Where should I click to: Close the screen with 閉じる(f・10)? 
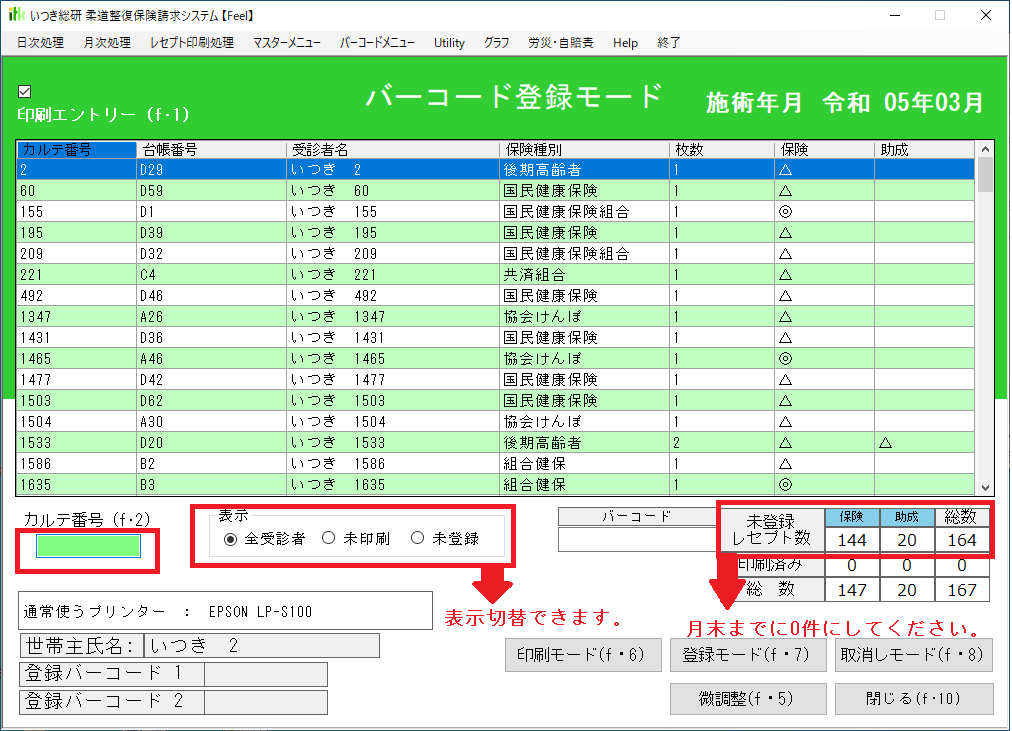[914, 699]
